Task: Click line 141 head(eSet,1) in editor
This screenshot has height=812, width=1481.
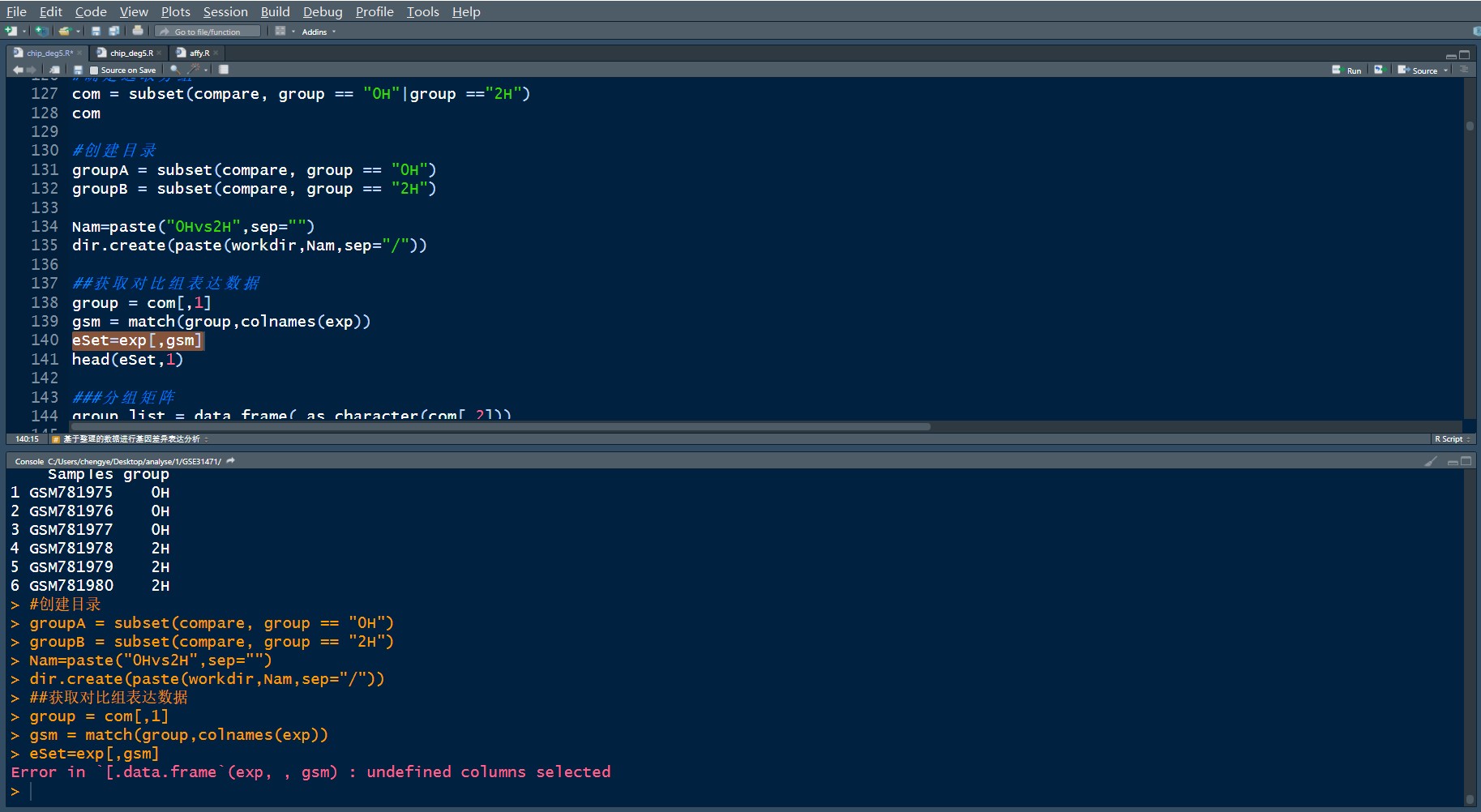Action: 127,360
